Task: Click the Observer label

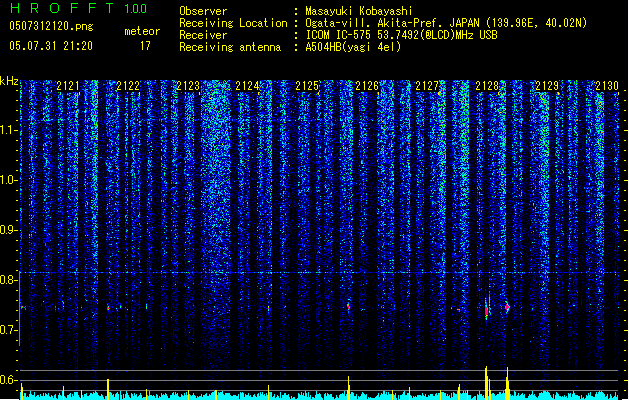Action: point(203,11)
